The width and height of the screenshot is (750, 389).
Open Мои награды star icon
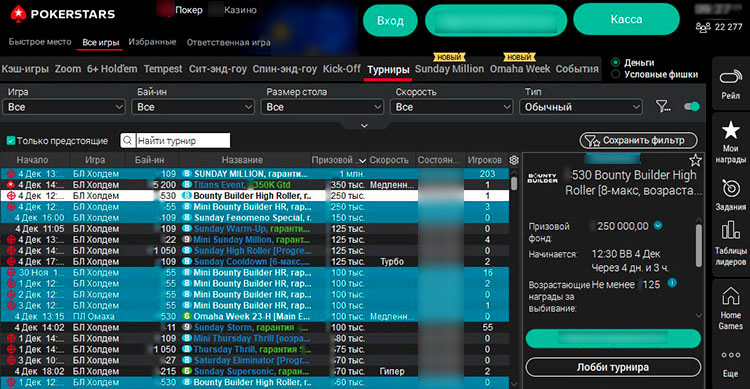730,130
